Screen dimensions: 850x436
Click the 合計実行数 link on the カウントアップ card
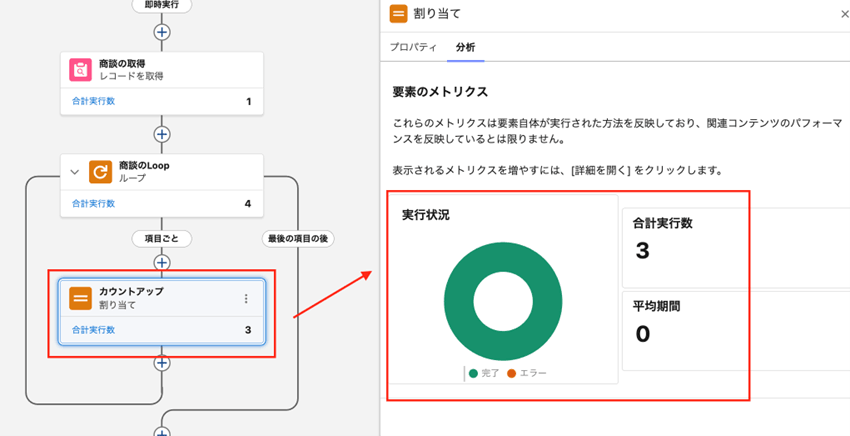93,330
